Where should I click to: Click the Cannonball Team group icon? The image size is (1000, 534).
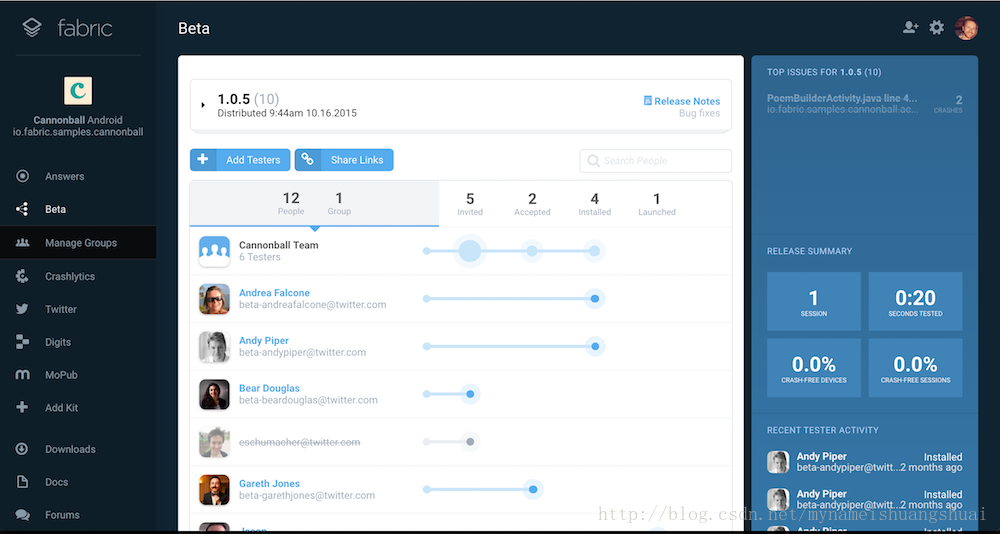(x=214, y=251)
